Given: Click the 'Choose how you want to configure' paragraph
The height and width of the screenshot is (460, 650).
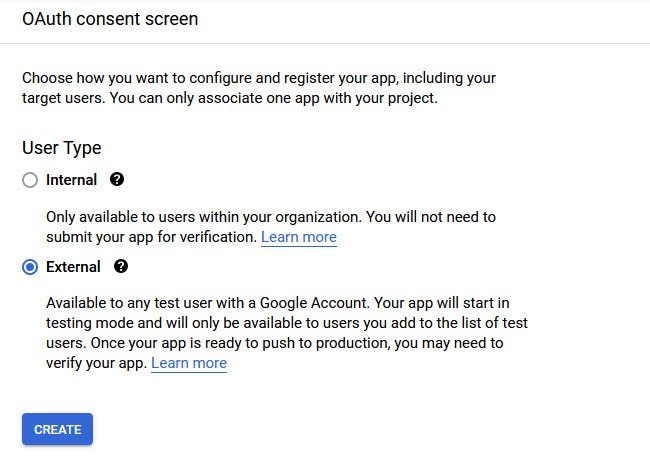Looking at the screenshot, I should pos(259,88).
